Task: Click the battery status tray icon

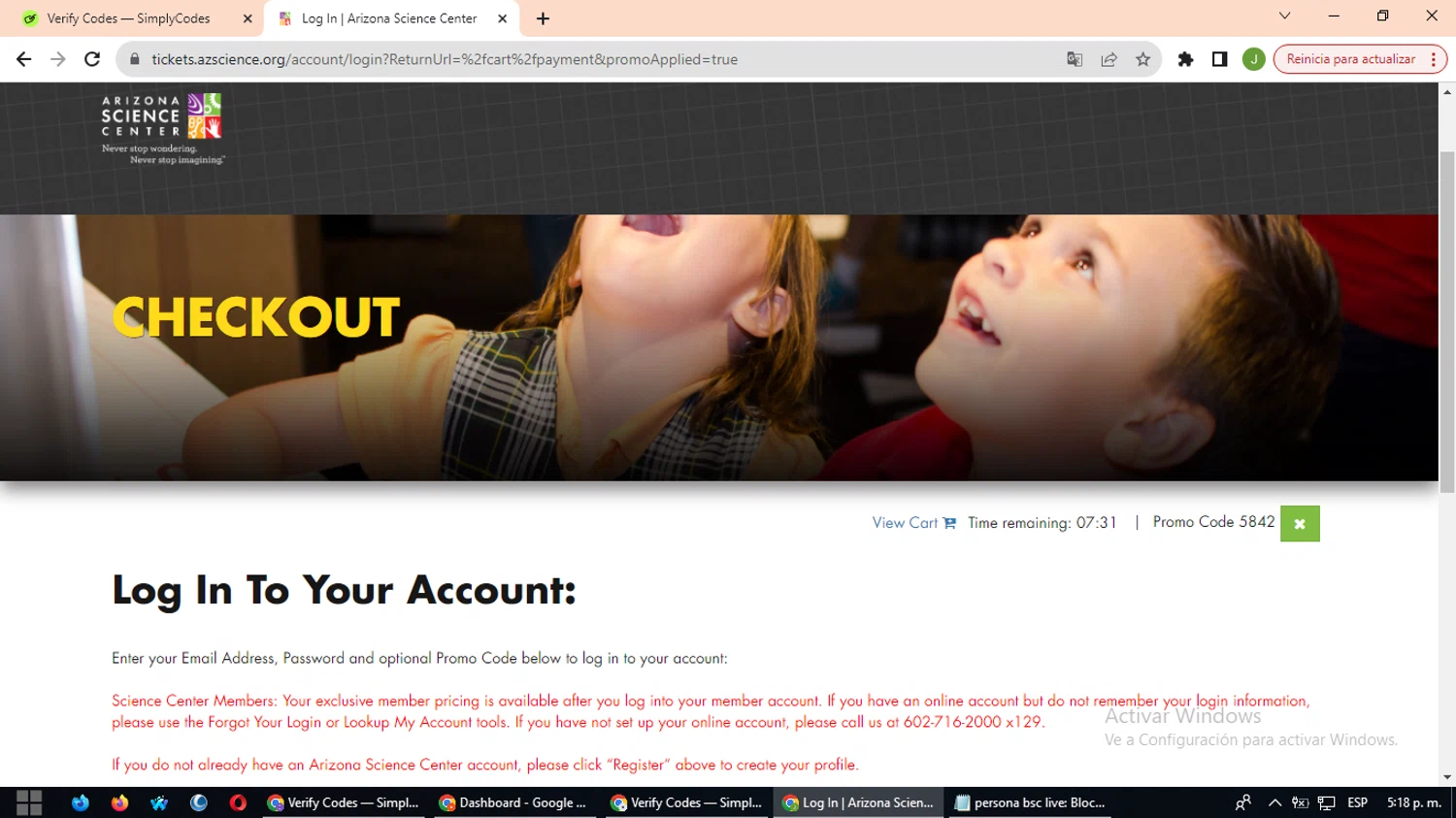Action: (1301, 802)
